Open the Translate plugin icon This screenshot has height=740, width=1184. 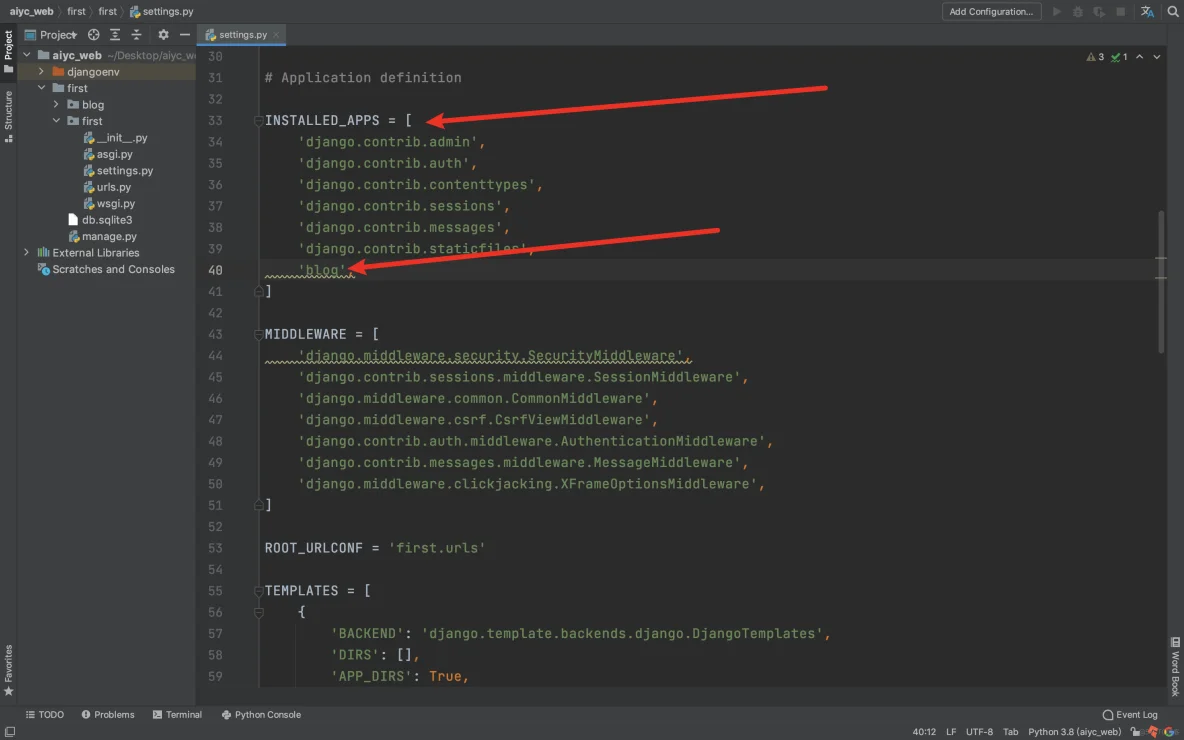click(x=1147, y=11)
